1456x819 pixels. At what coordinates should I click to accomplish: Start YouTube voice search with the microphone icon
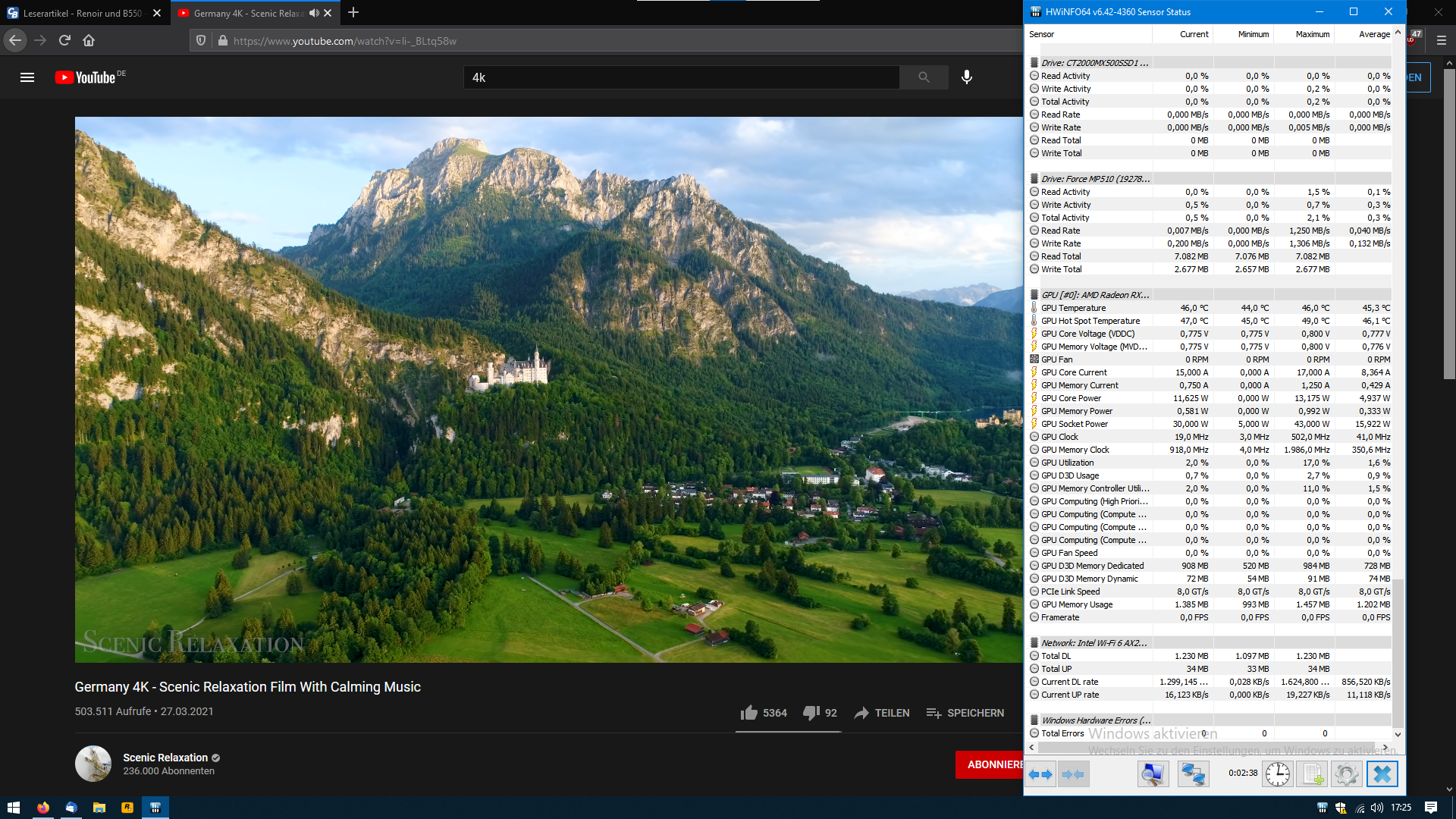click(966, 77)
